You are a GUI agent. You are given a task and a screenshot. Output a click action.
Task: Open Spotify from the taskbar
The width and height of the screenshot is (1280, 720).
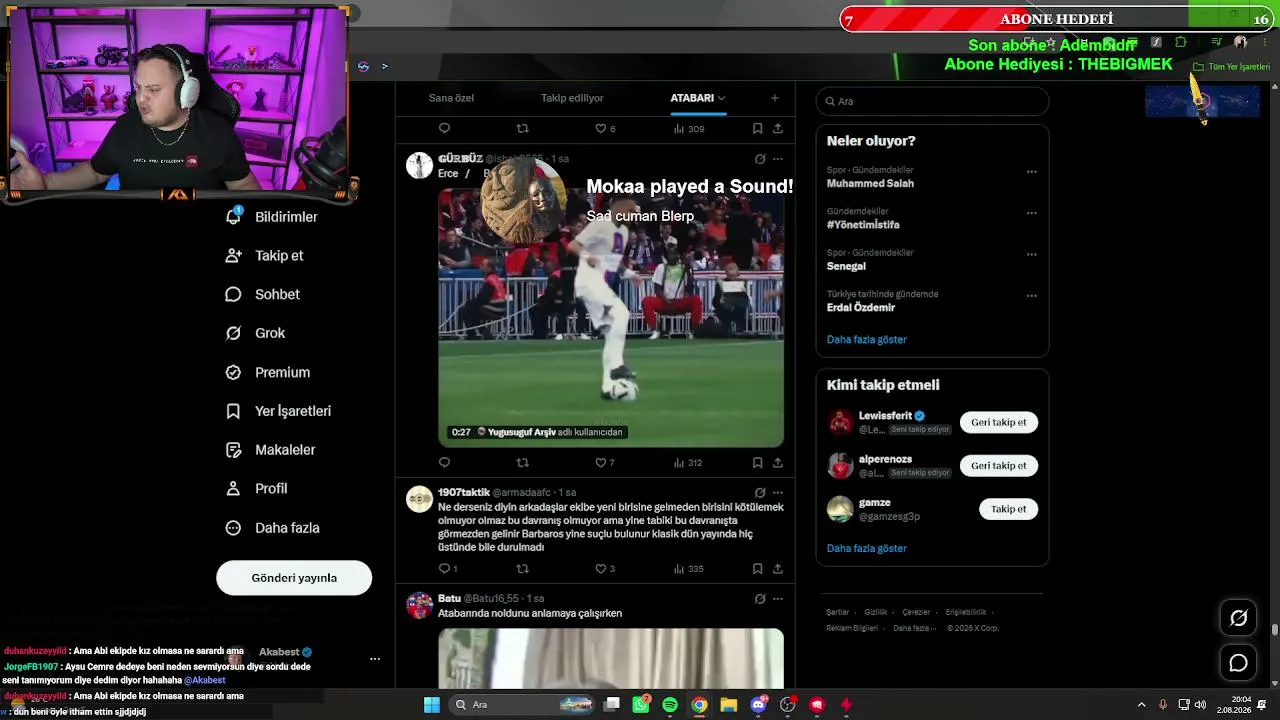[670, 704]
